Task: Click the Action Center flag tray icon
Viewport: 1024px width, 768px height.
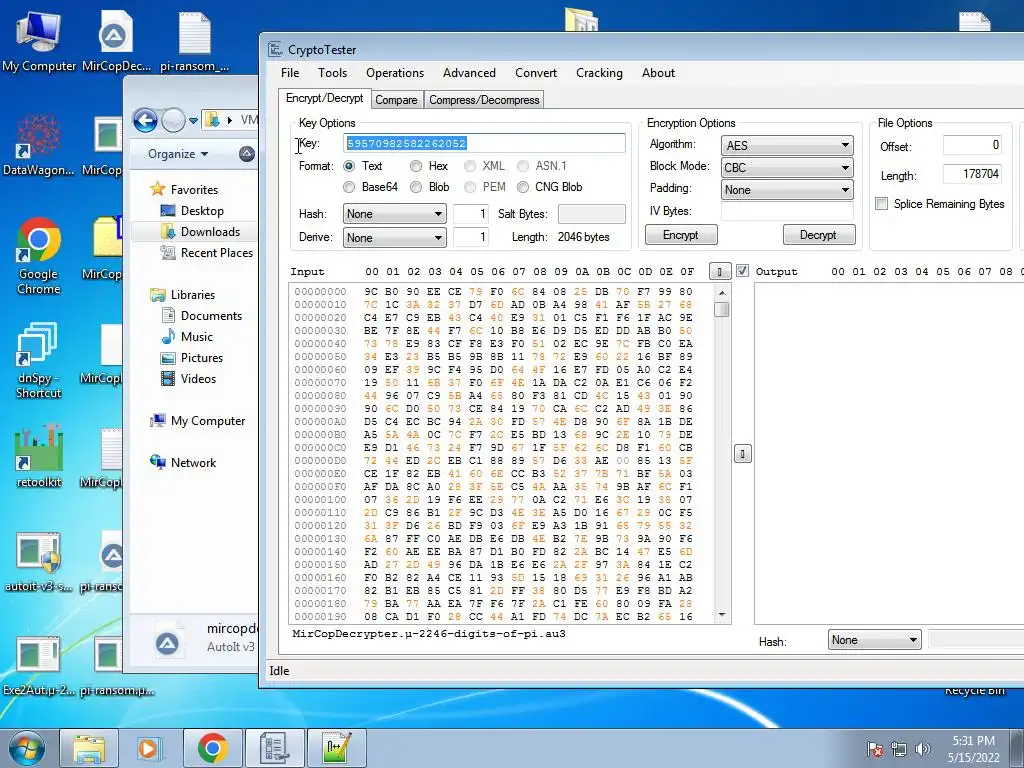Action: [875, 749]
